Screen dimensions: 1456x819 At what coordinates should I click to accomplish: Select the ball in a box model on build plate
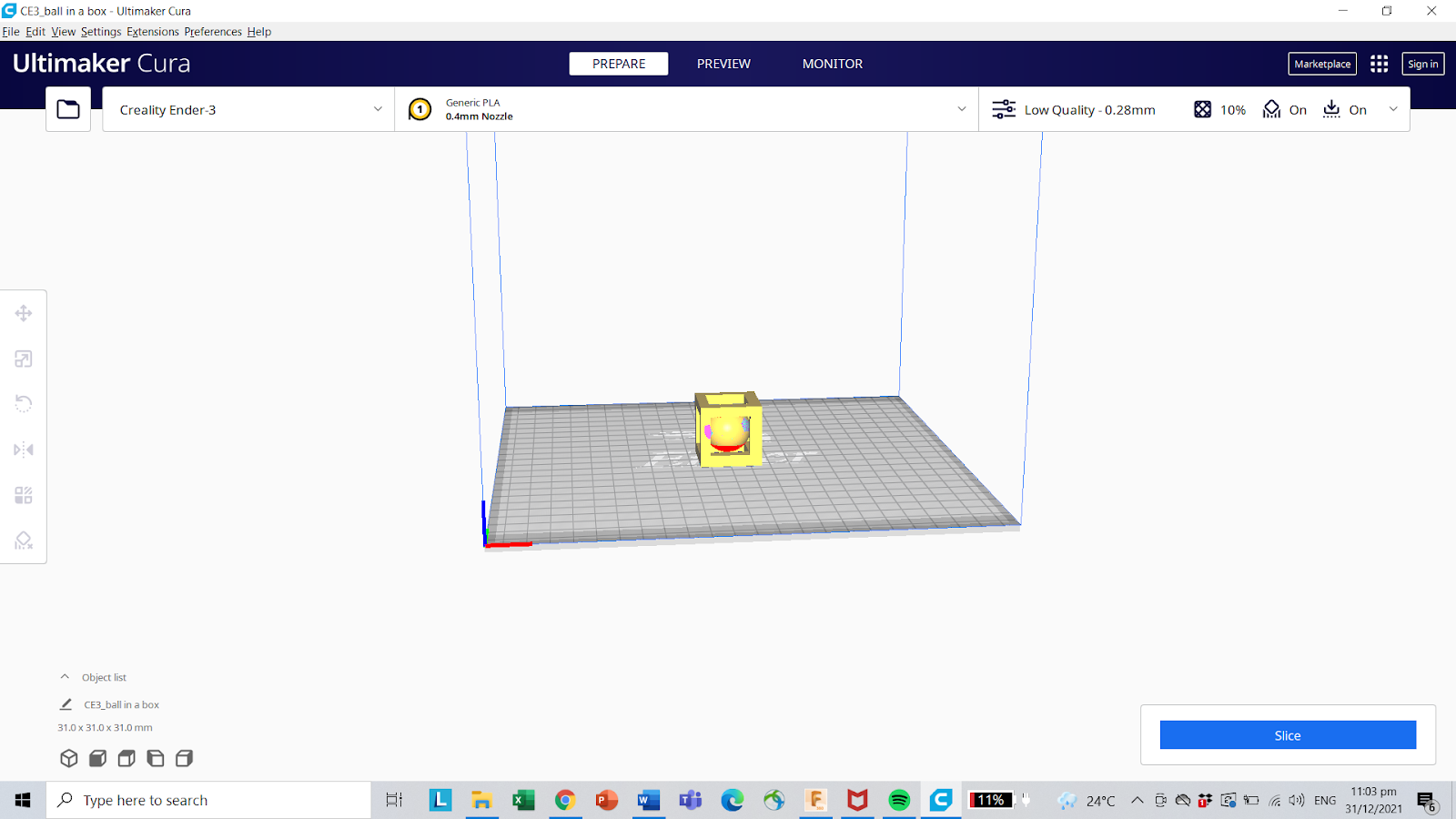pyautogui.click(x=728, y=430)
